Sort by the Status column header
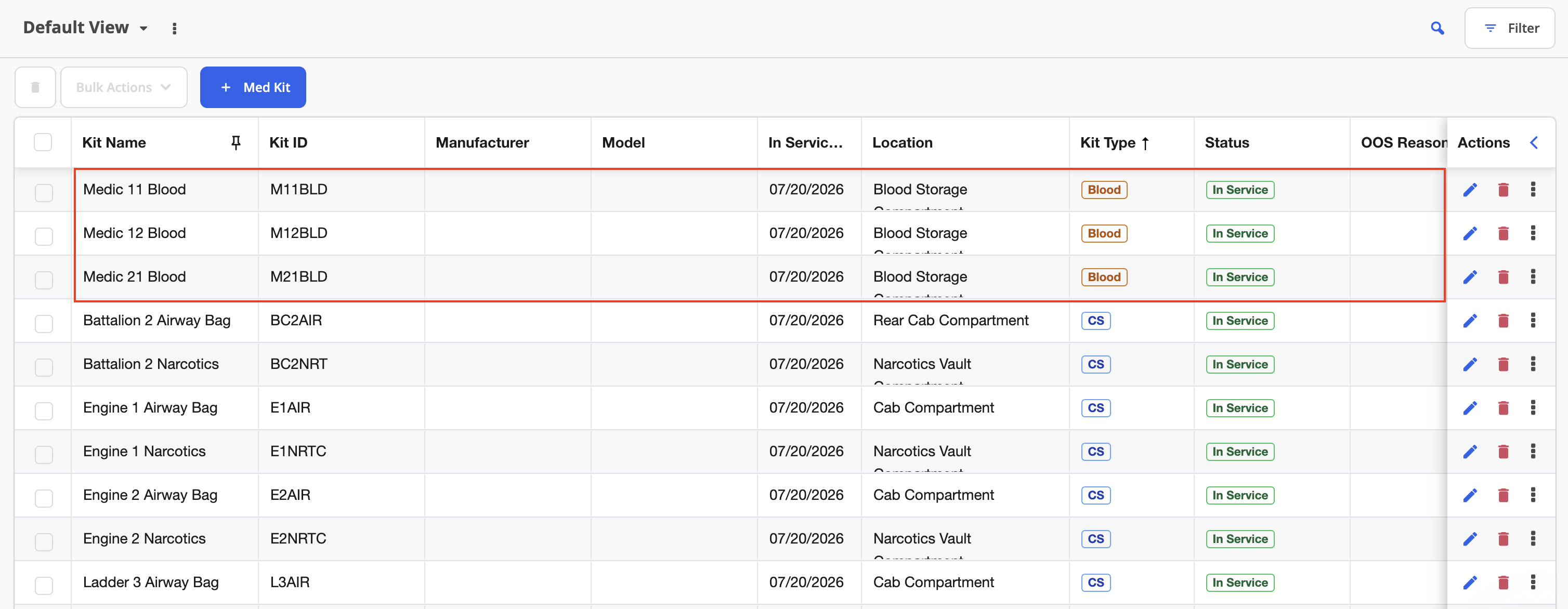 1226,143
